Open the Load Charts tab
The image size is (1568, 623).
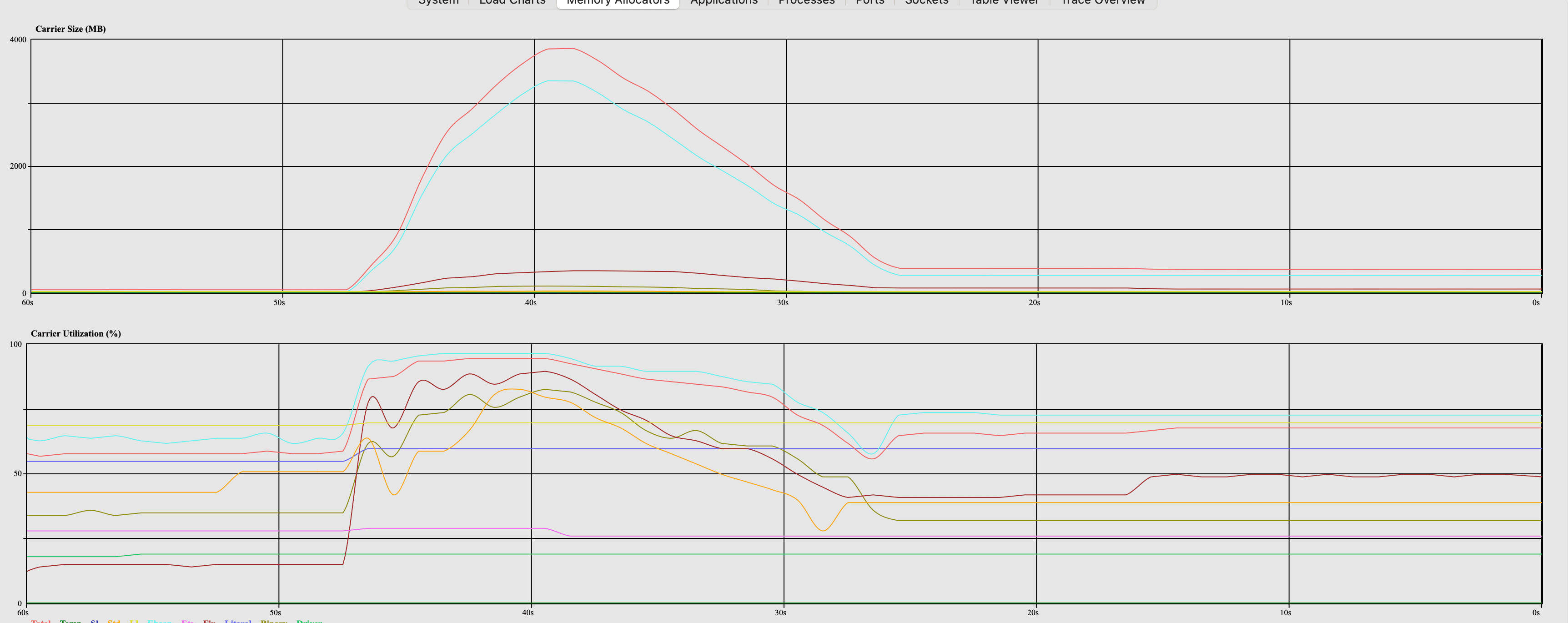click(x=512, y=2)
